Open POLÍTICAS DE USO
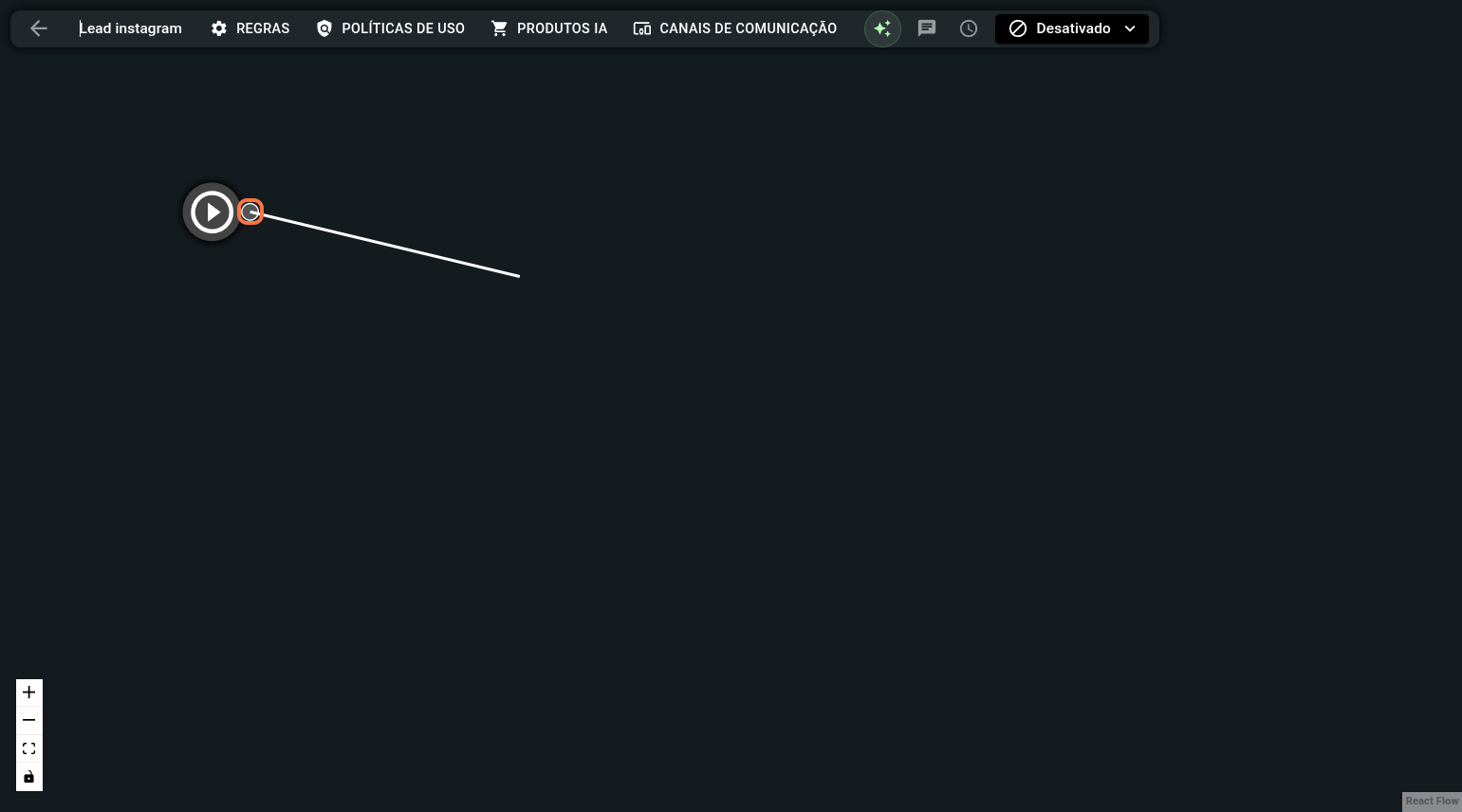1462x812 pixels. click(x=391, y=28)
